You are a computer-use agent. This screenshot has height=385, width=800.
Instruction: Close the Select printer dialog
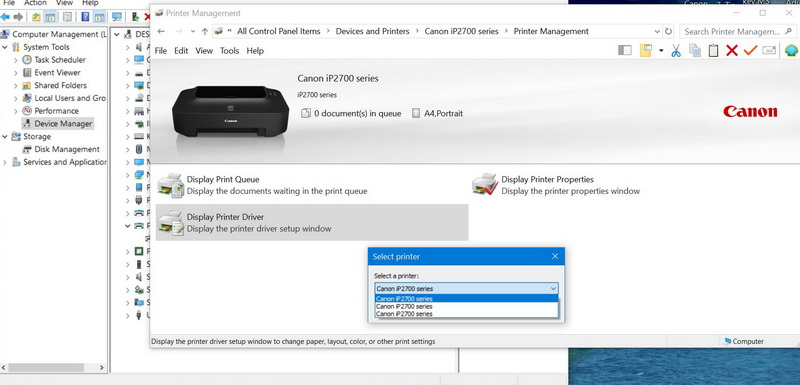tap(555, 256)
